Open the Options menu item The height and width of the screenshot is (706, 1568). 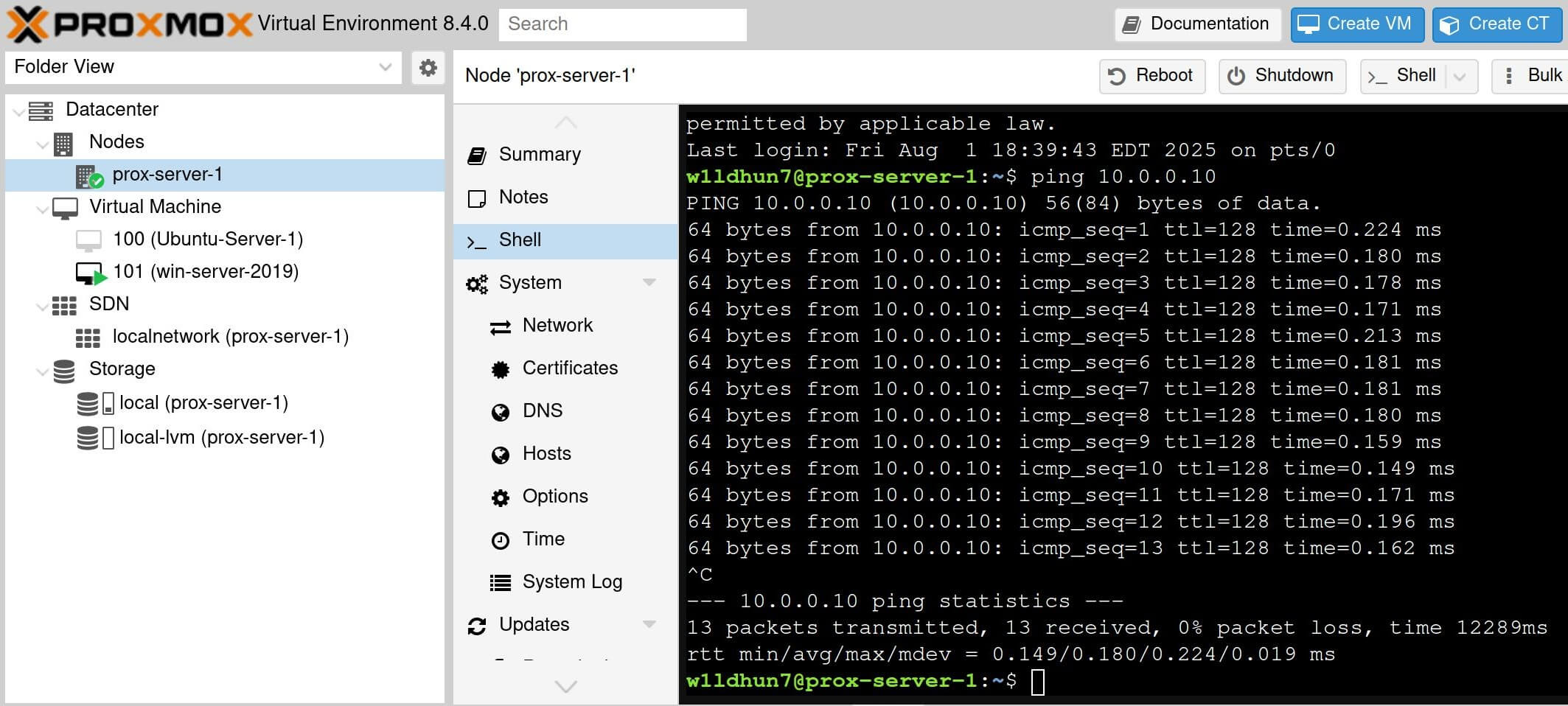pyautogui.click(x=565, y=497)
